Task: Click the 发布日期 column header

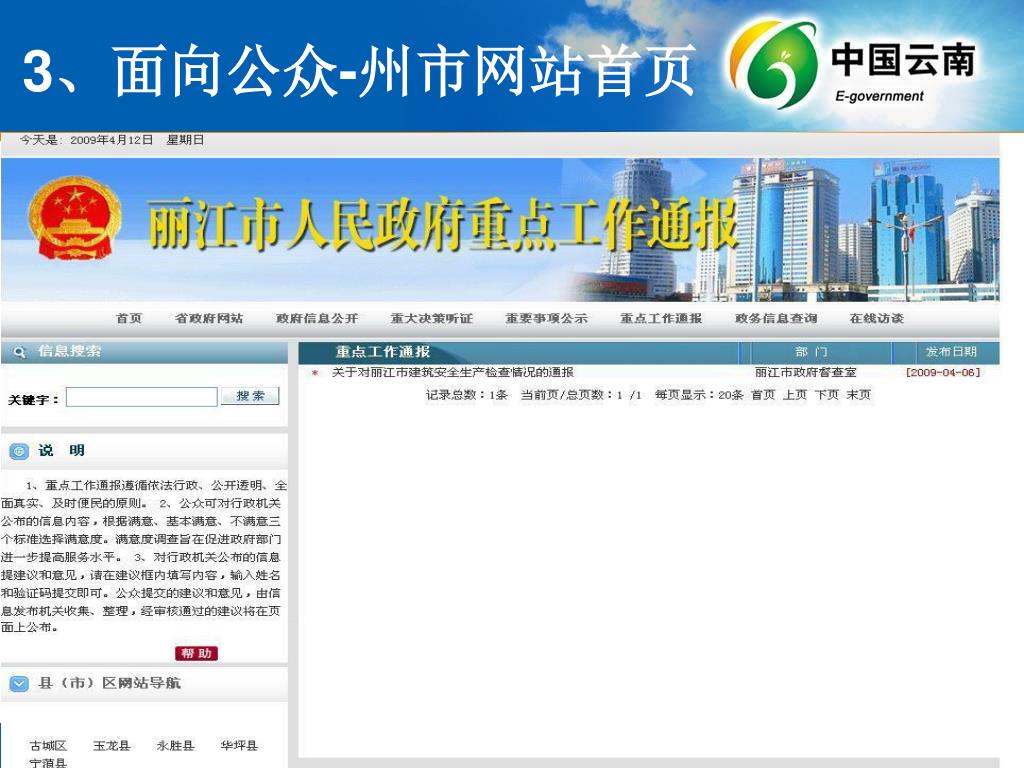Action: [951, 352]
